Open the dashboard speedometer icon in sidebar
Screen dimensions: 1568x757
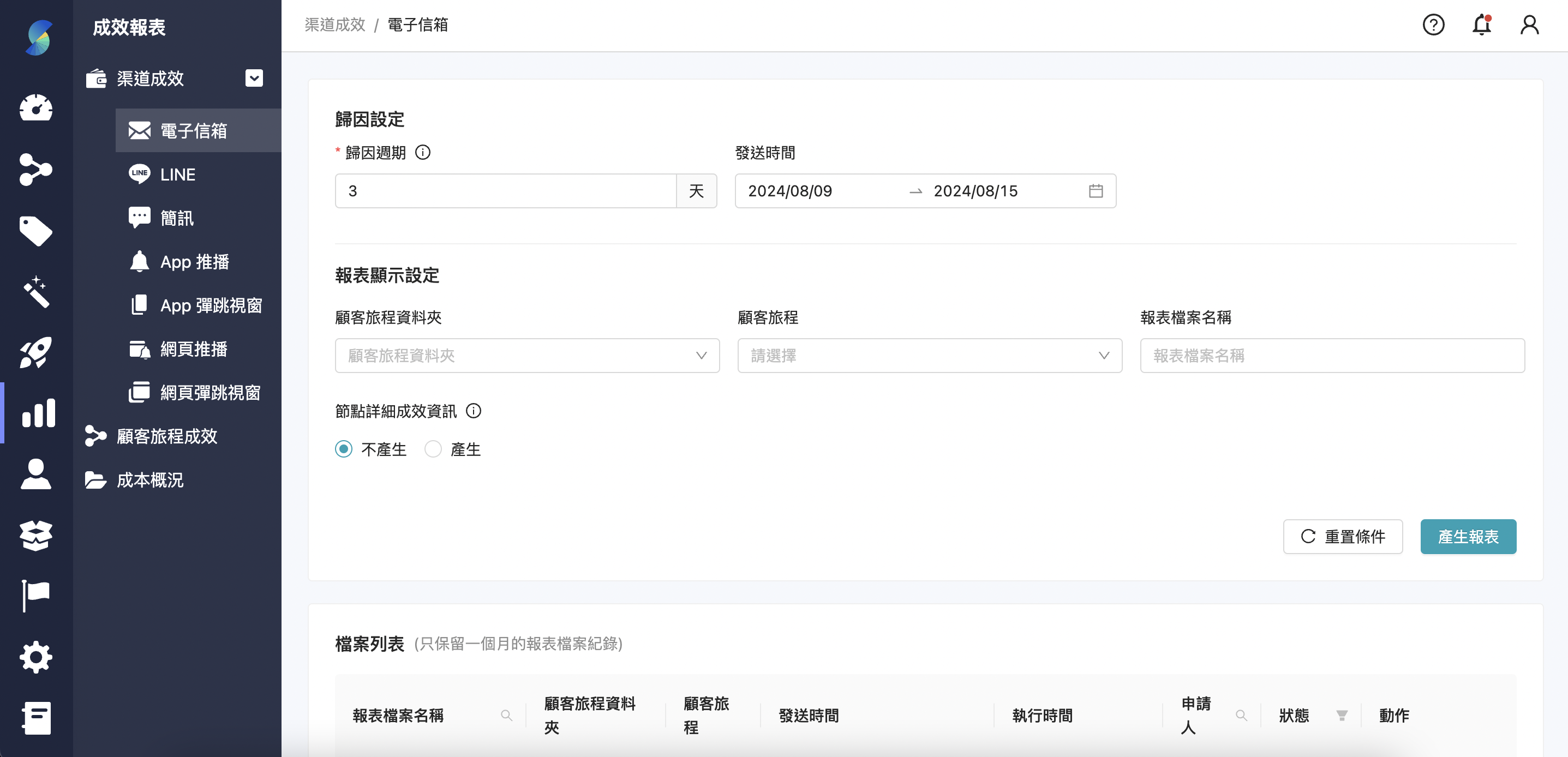point(36,109)
